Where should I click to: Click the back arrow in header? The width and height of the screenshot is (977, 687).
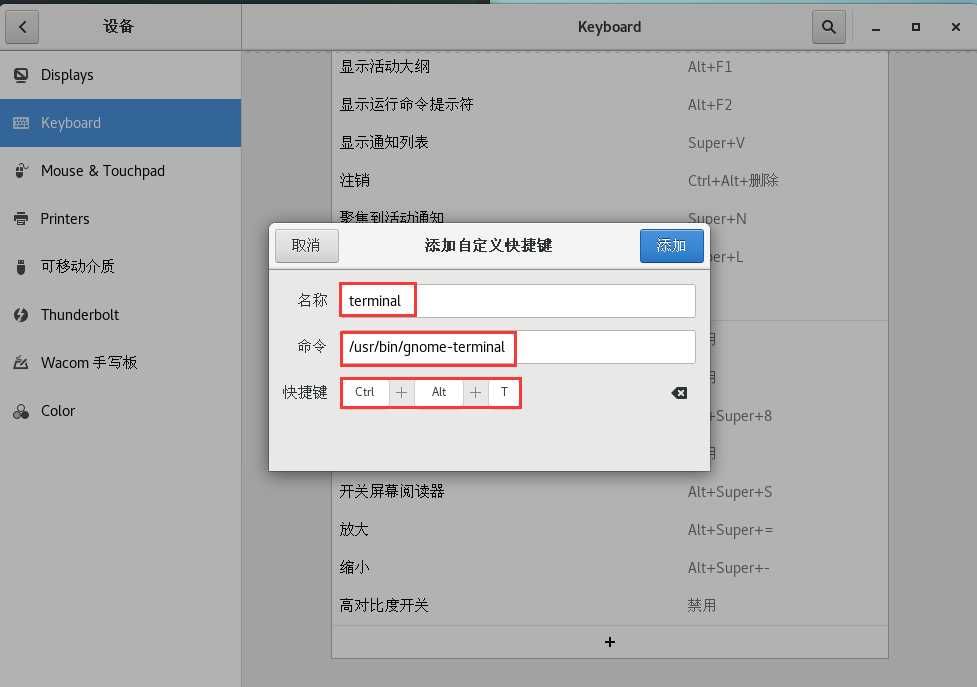22,27
